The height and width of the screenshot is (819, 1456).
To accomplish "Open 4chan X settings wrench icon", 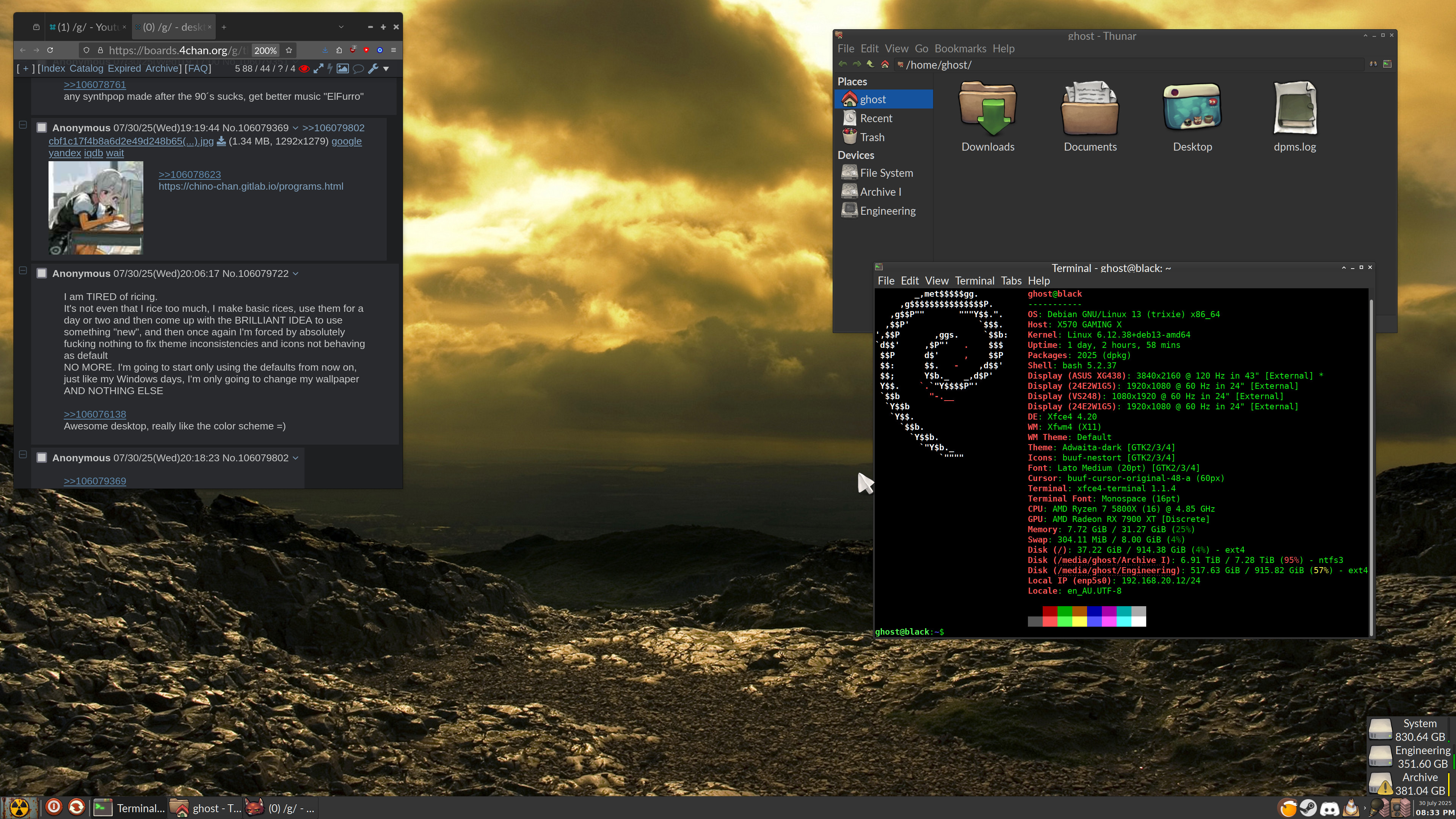I will (373, 68).
